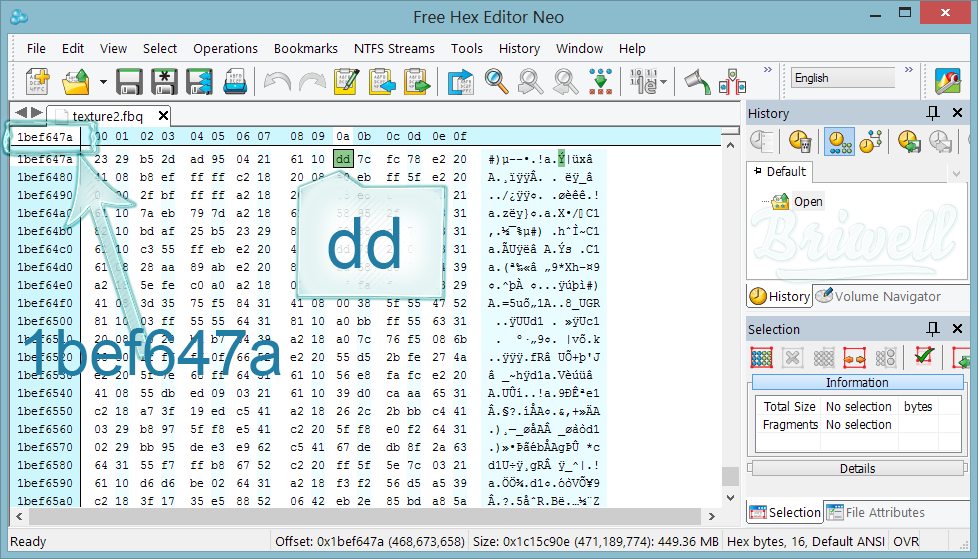Click the green down-arrow with dots icon
The height and width of the screenshot is (559, 978).
[x=600, y=82]
